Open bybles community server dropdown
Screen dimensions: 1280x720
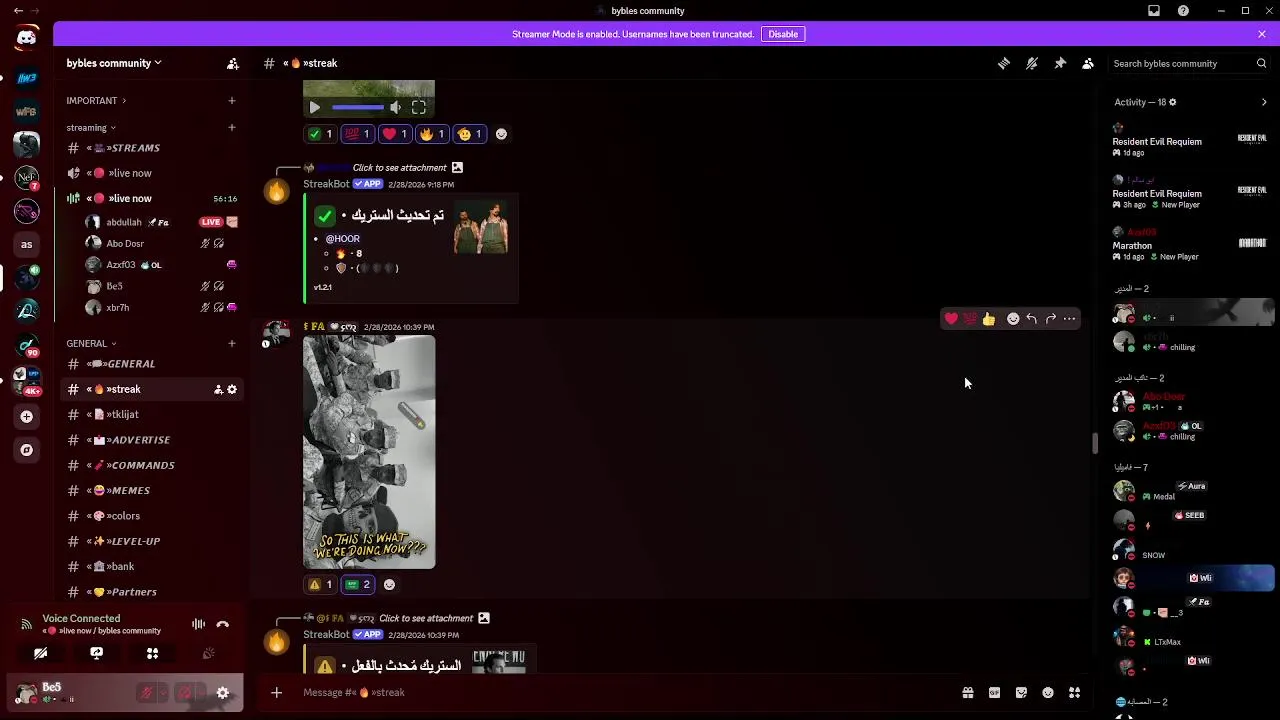114,63
